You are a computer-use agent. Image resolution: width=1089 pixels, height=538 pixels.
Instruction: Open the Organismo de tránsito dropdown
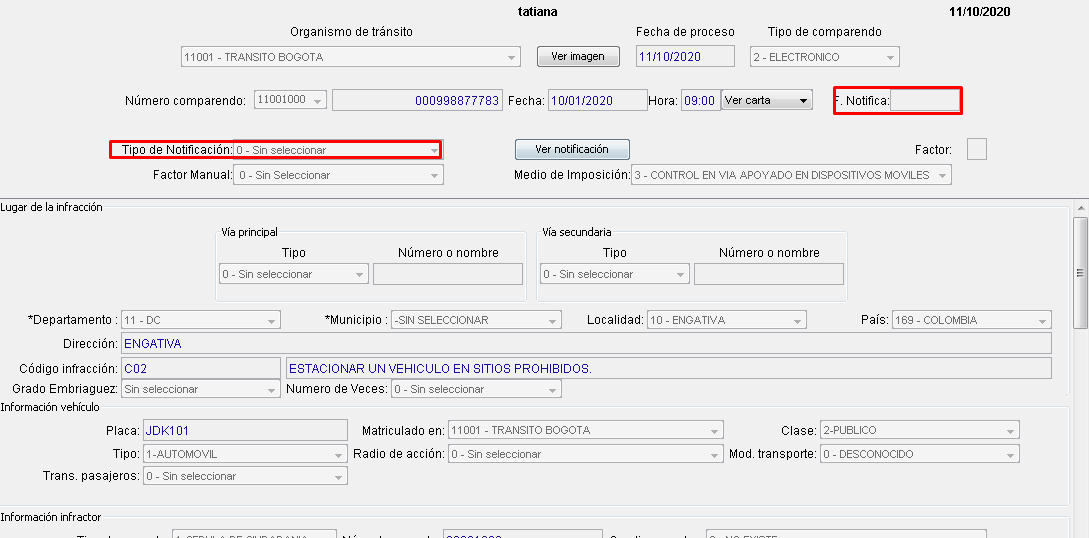point(350,57)
